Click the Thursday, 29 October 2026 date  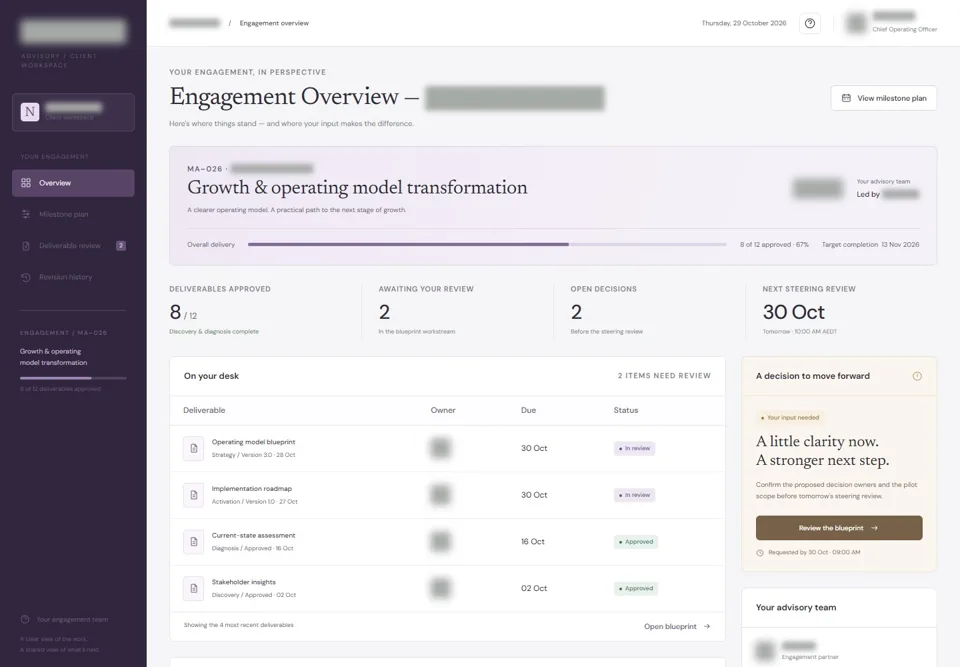(x=744, y=23)
